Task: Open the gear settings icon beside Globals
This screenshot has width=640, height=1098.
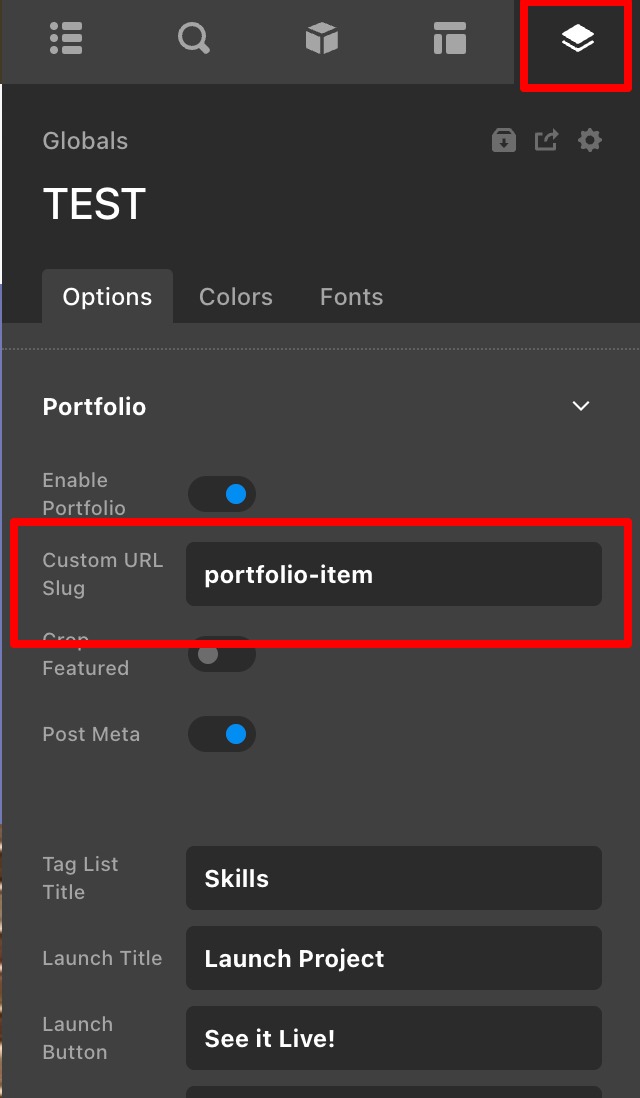Action: click(590, 141)
